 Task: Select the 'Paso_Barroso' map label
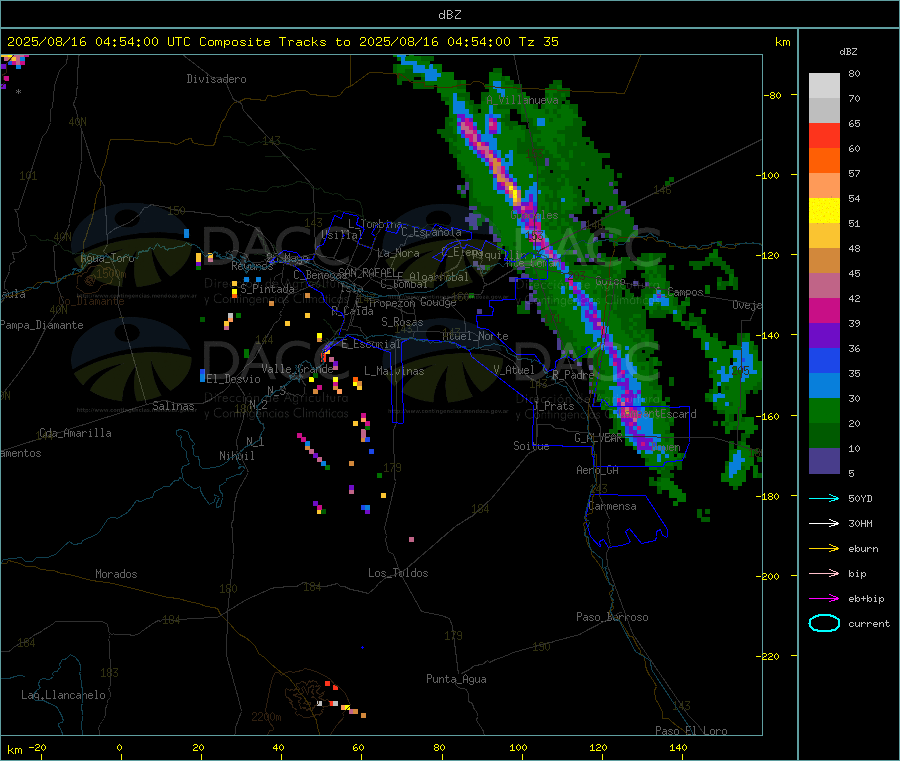pos(612,617)
